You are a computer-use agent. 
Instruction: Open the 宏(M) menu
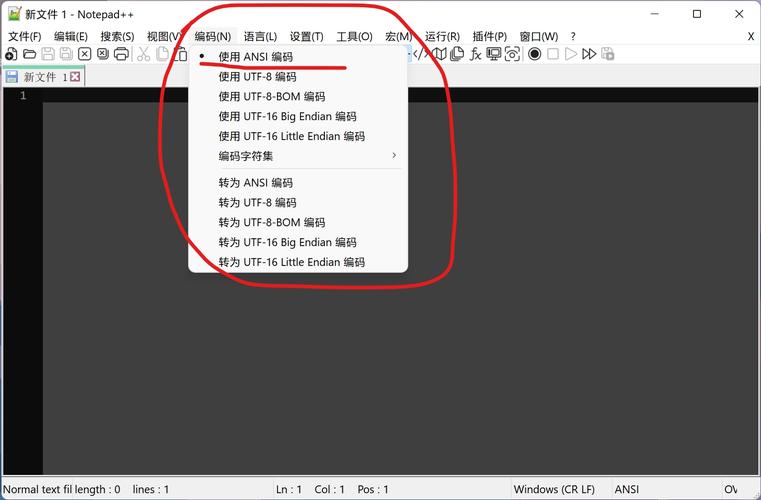coord(398,36)
